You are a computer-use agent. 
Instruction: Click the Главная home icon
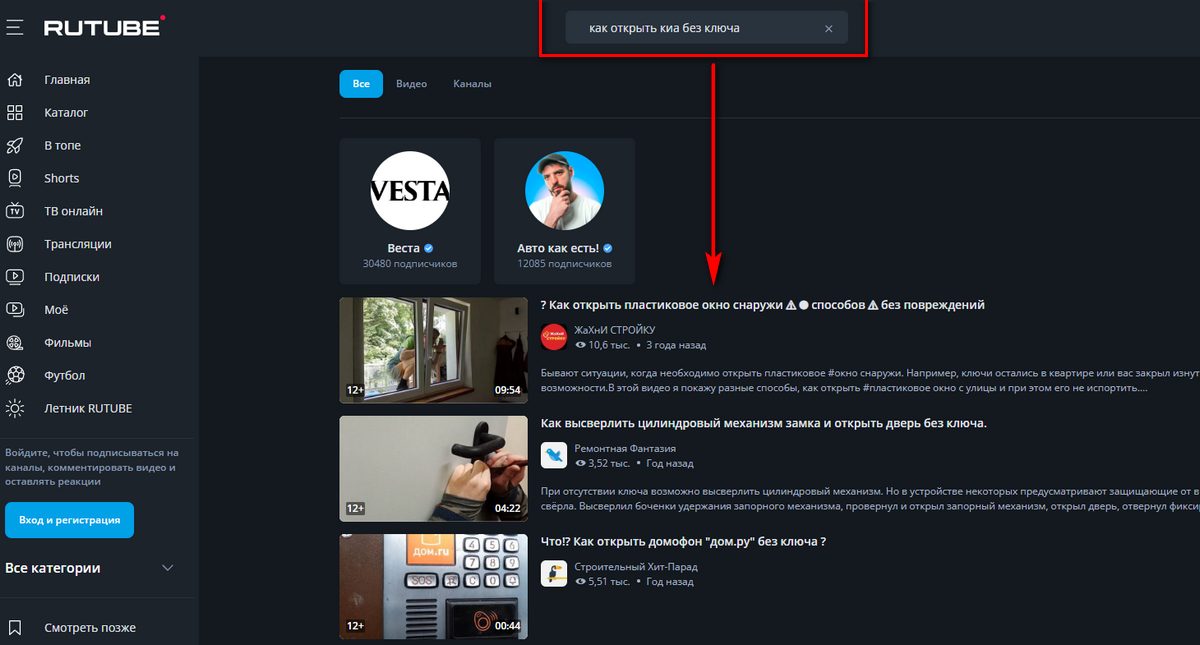pos(15,80)
